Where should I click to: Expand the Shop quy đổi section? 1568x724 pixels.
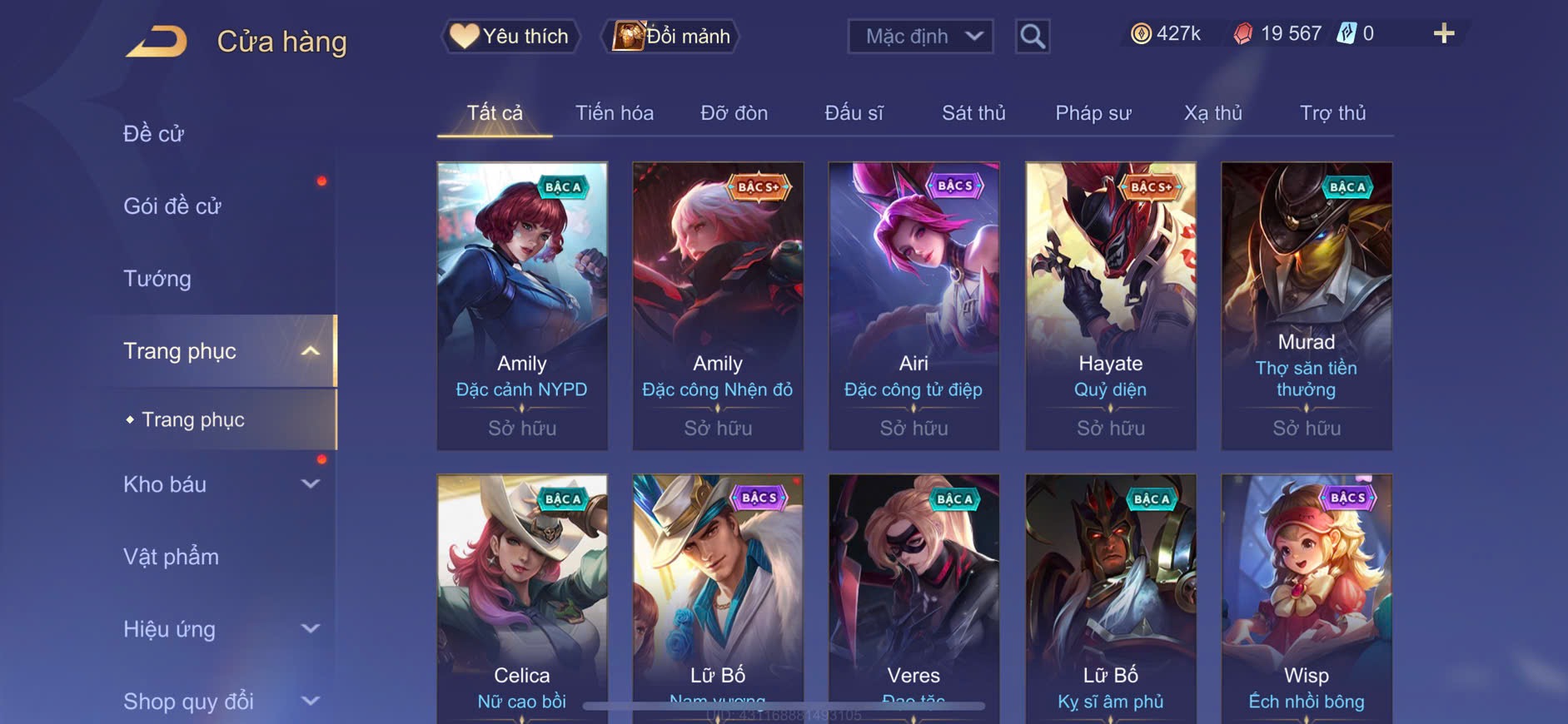310,701
